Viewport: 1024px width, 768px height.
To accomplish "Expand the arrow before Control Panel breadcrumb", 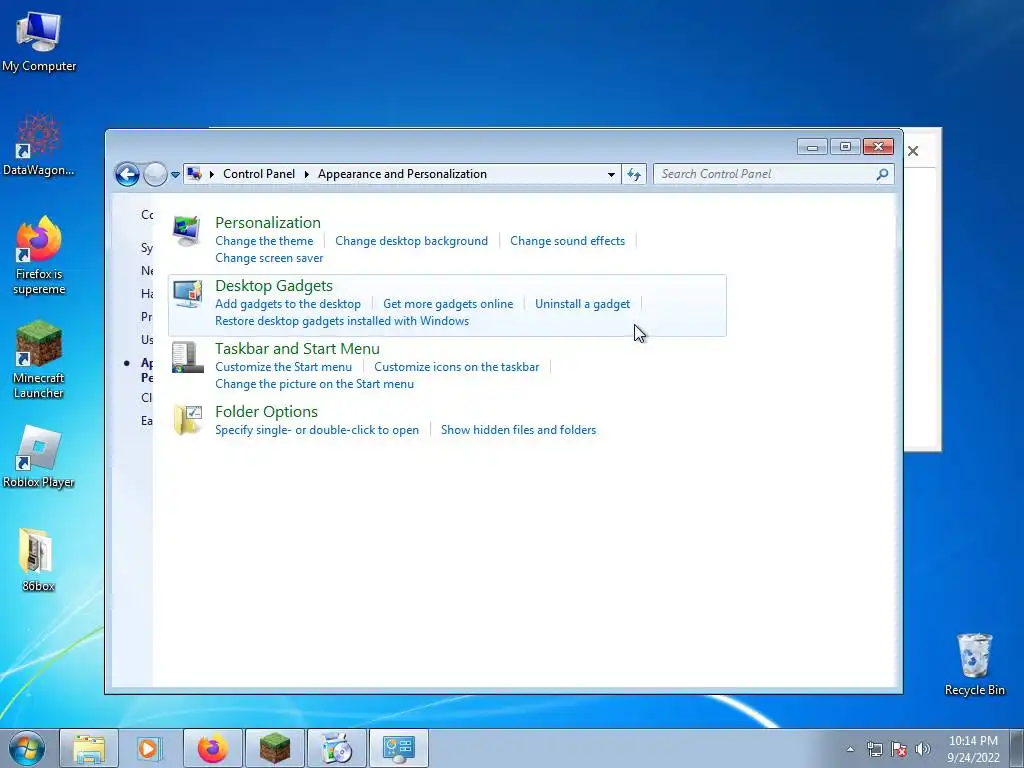I will (x=212, y=174).
